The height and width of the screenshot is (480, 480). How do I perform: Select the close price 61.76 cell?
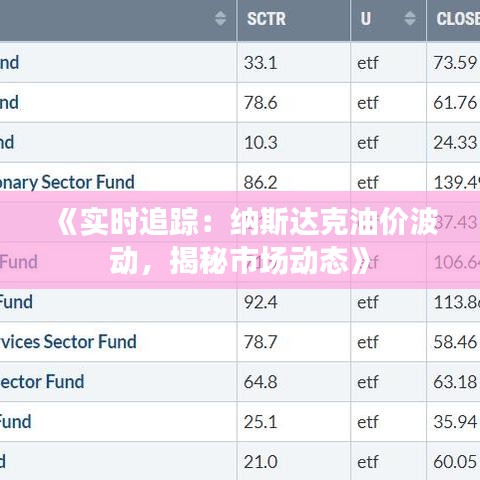454,102
